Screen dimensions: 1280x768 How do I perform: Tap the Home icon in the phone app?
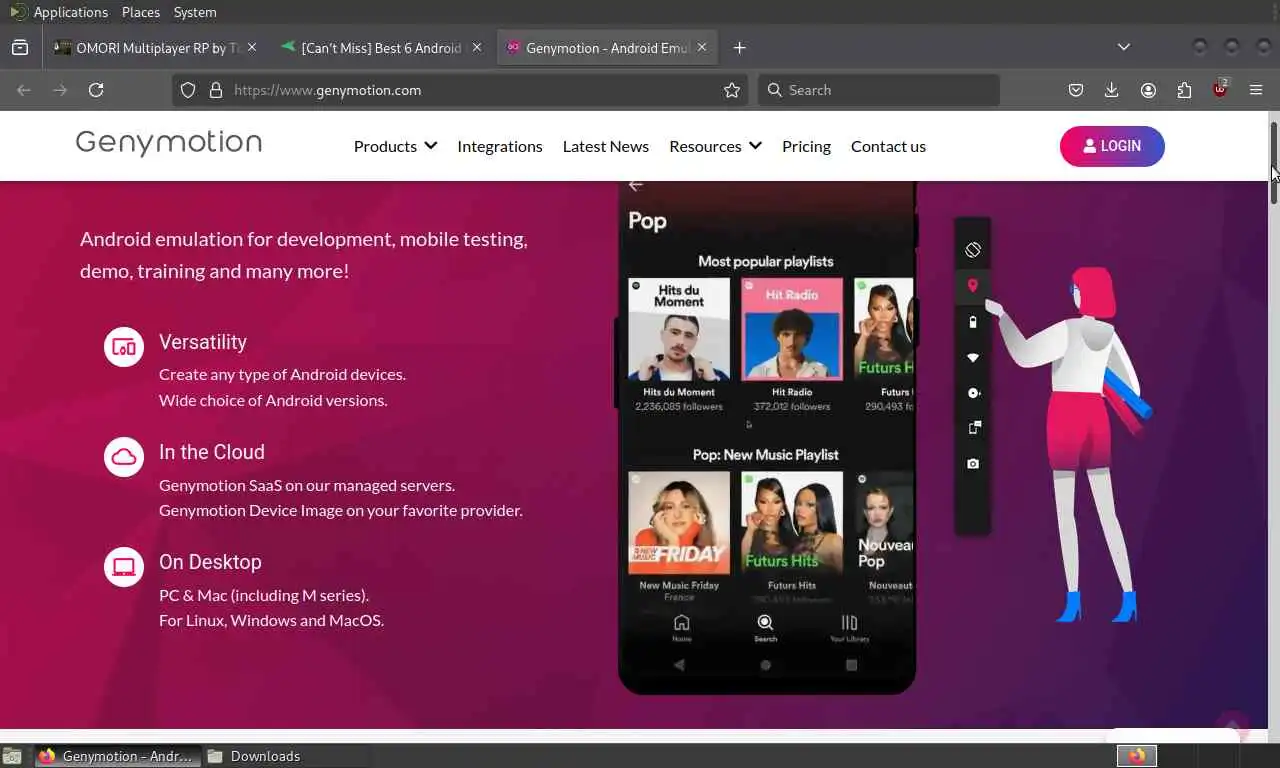(x=681, y=627)
